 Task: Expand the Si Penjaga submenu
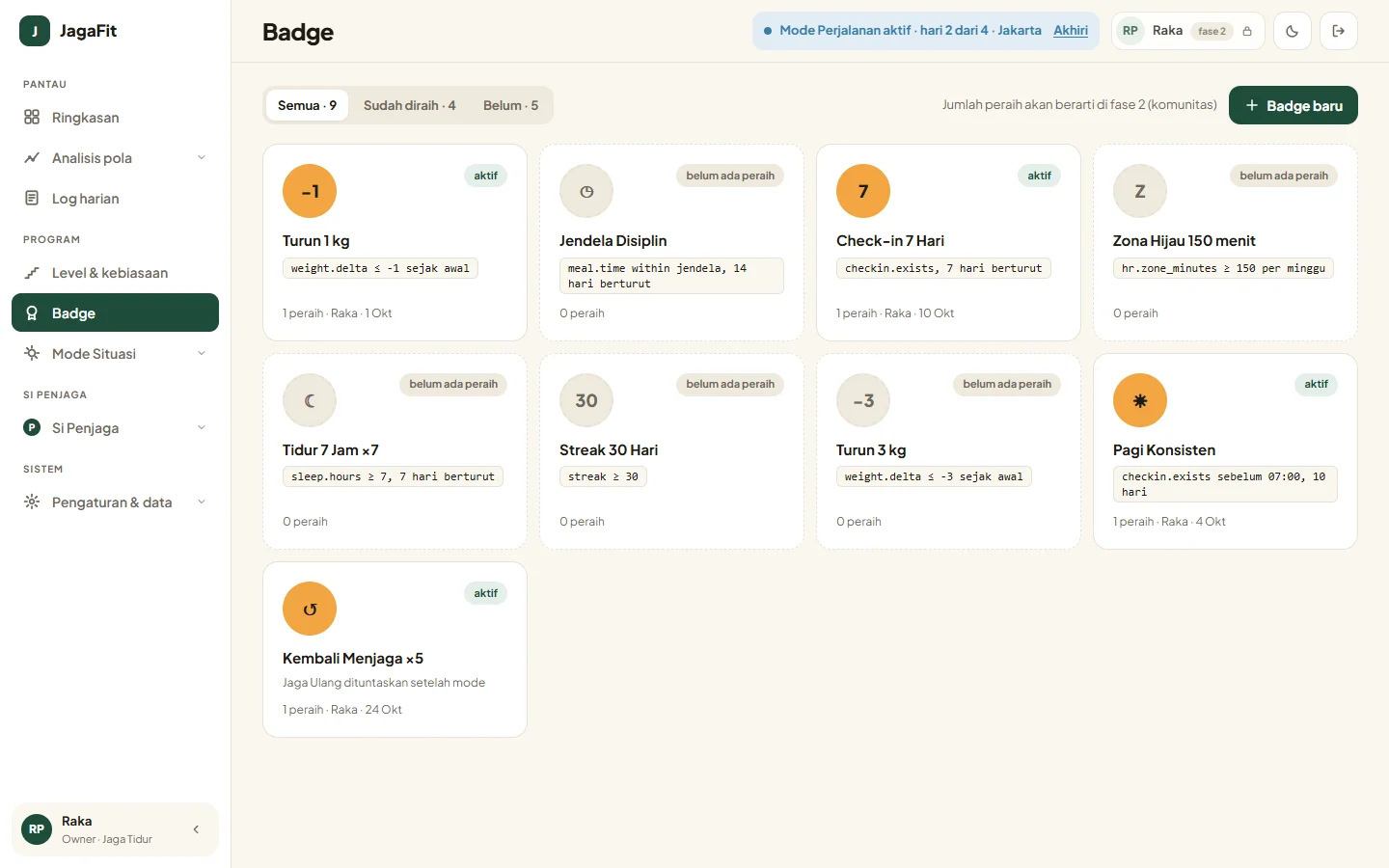click(x=202, y=428)
